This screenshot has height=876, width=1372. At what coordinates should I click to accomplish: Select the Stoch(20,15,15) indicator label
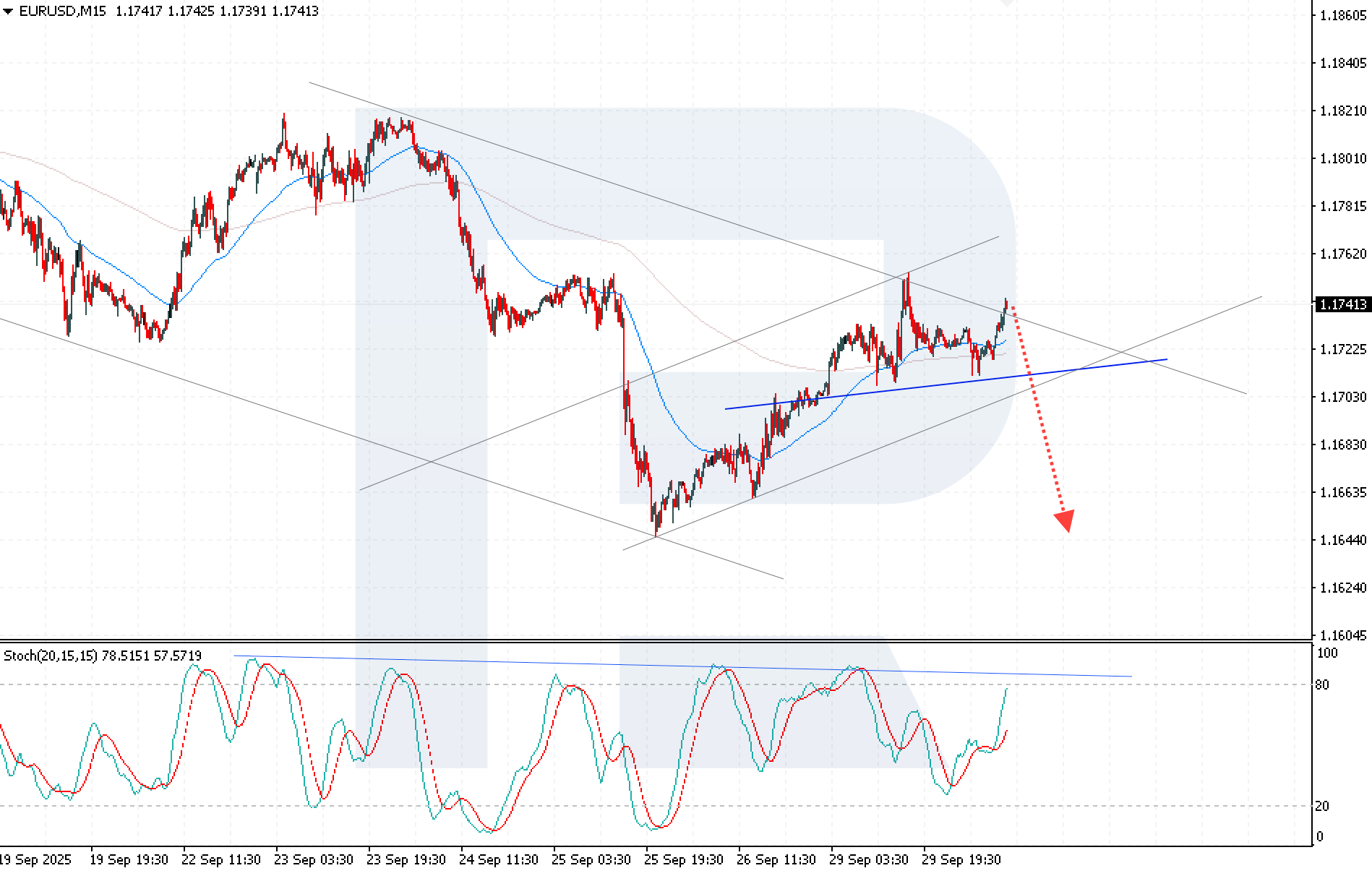pos(51,656)
